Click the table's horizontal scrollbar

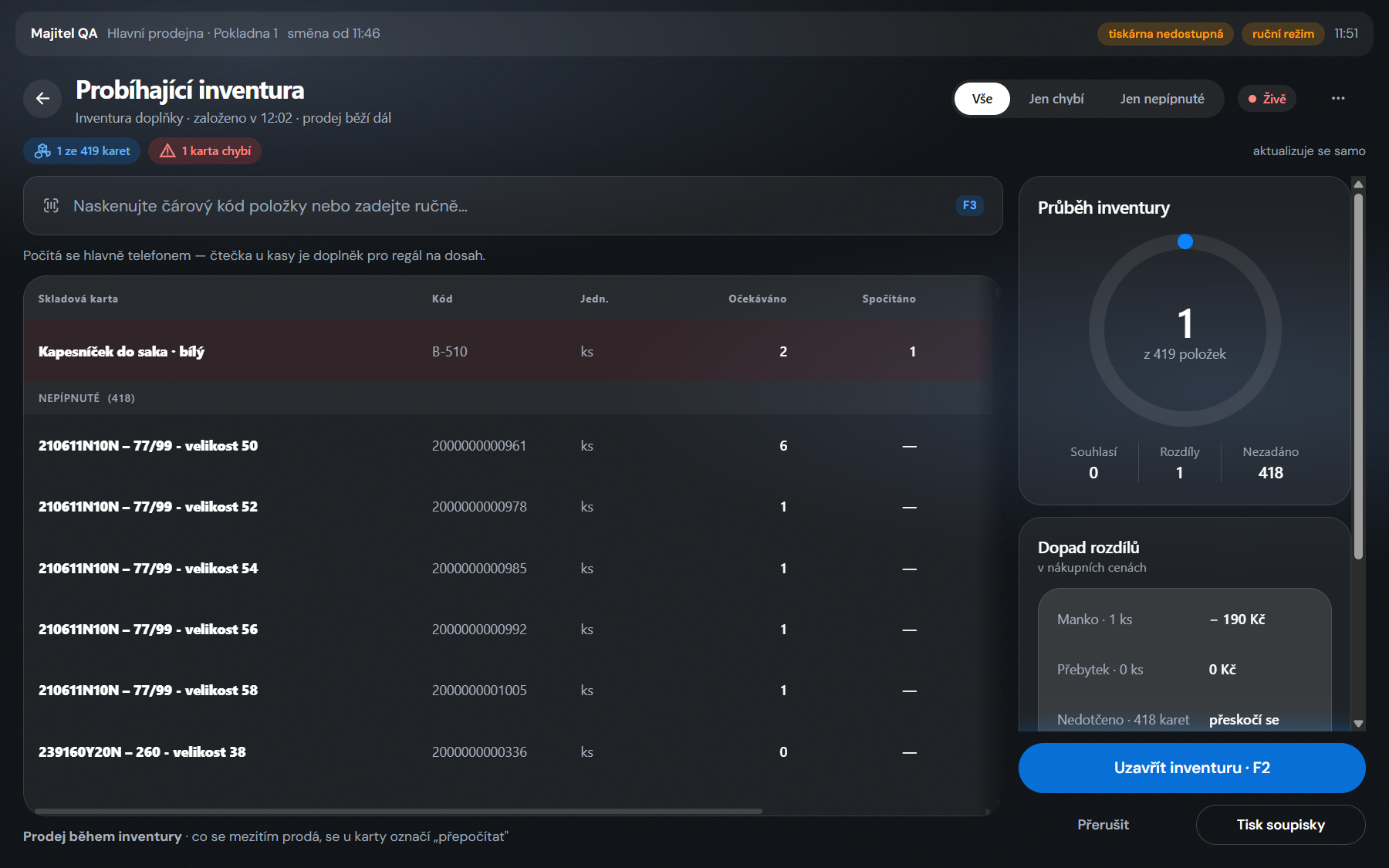[x=398, y=811]
